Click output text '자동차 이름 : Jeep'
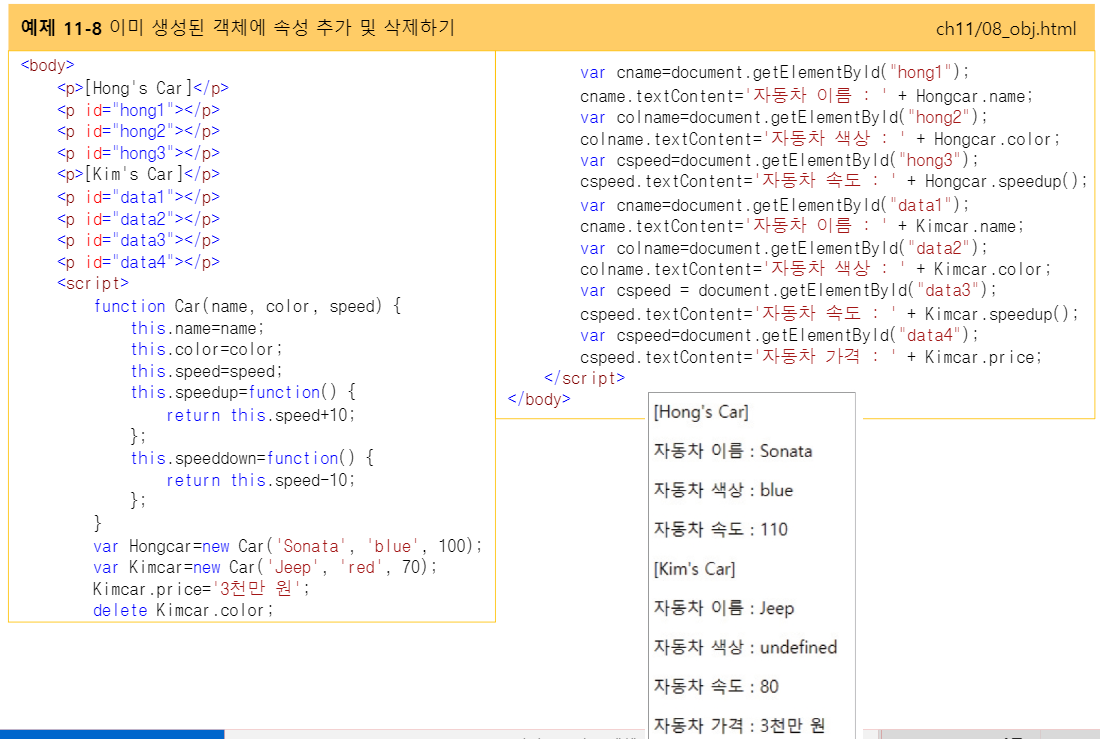This screenshot has width=1100, height=739. 723,608
